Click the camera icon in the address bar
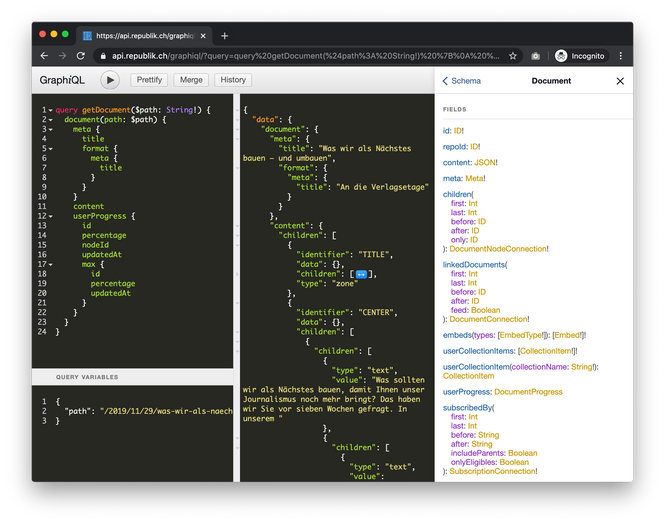Screen dimensions: 665x524 point(536,56)
